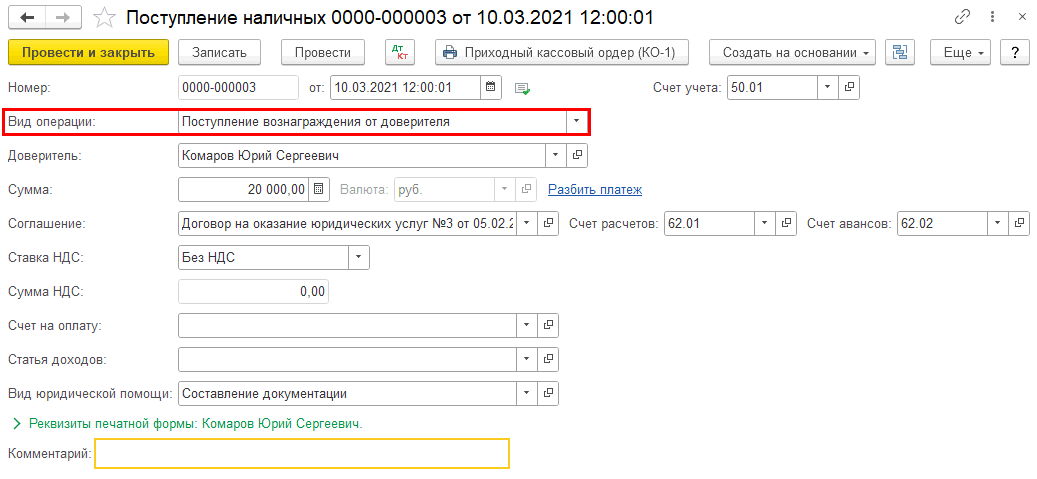This screenshot has height=479, width=1037.
Task: Expand Вид операции dropdown list
Action: 577,122
